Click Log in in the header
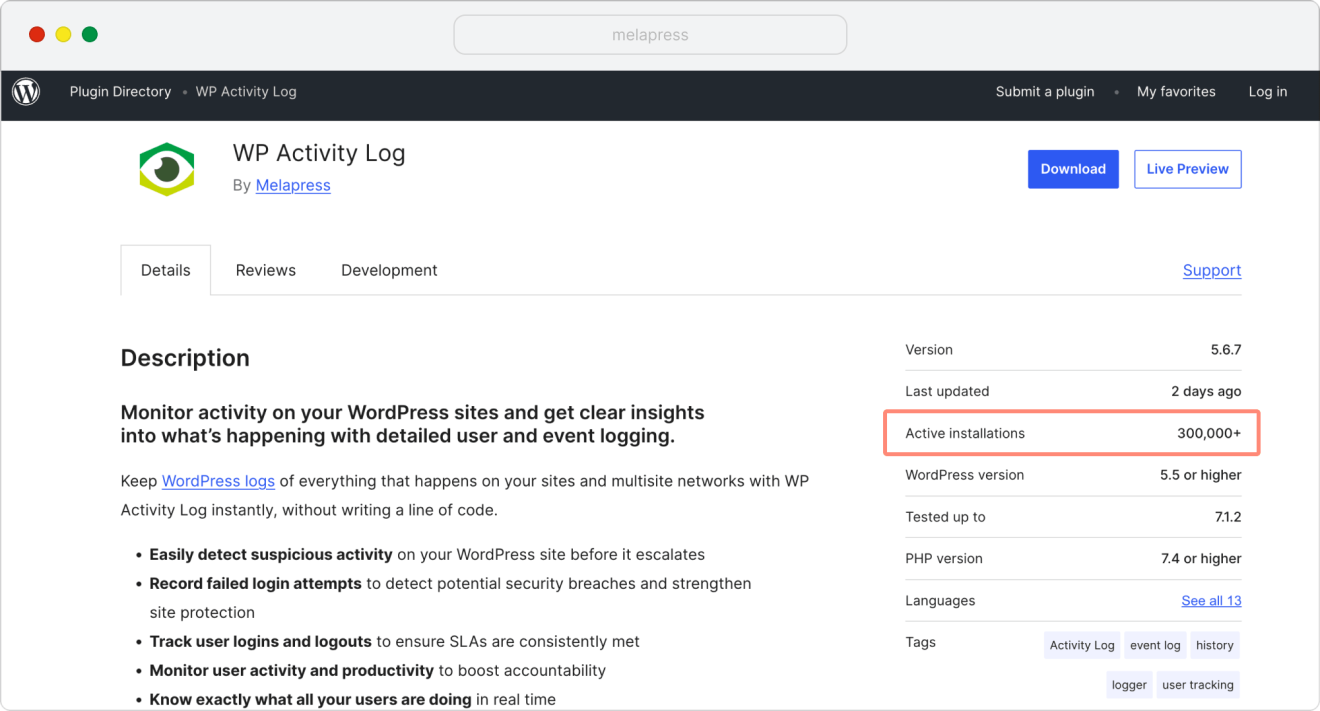Viewport: 1320px width, 711px height. pos(1268,92)
